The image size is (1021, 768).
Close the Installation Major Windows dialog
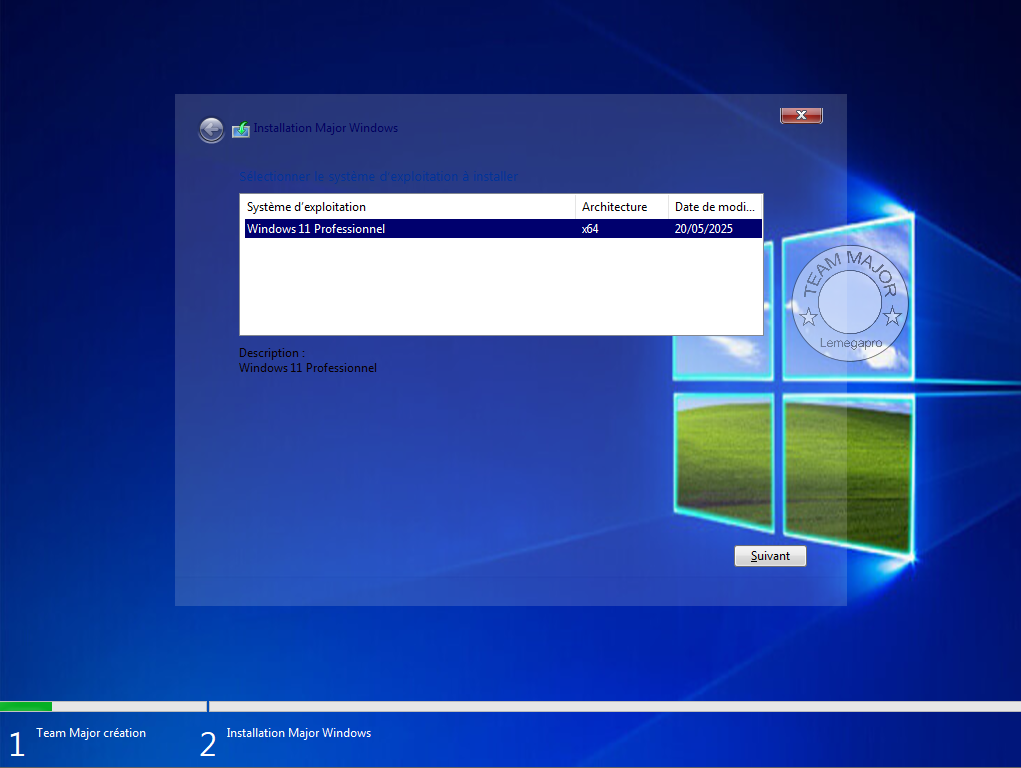tap(801, 115)
